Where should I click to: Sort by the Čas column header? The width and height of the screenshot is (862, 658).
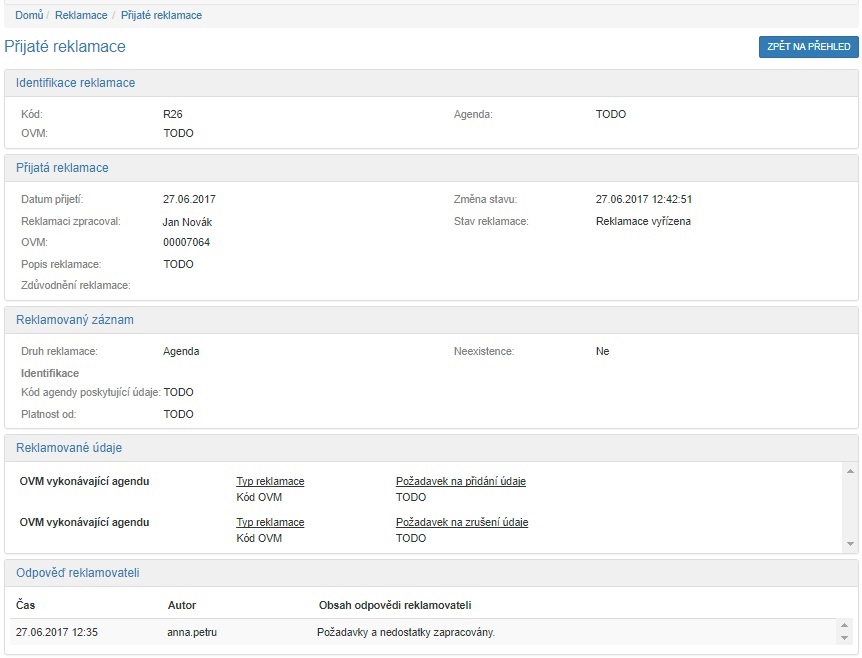coord(26,605)
